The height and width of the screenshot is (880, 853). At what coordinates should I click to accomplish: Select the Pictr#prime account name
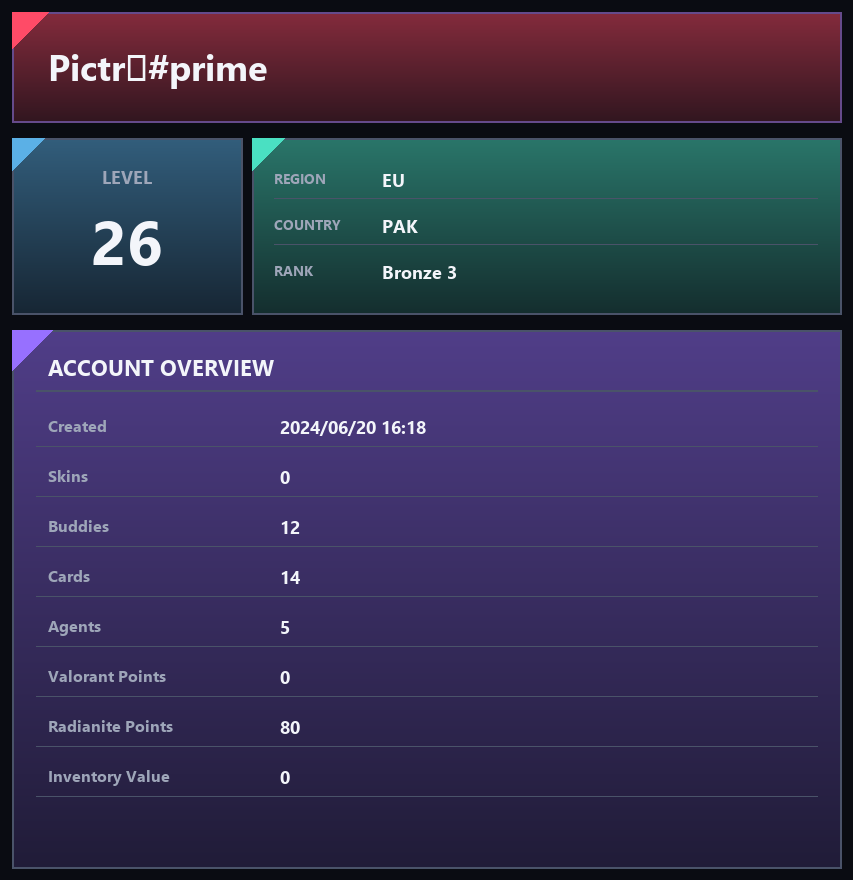click(158, 69)
